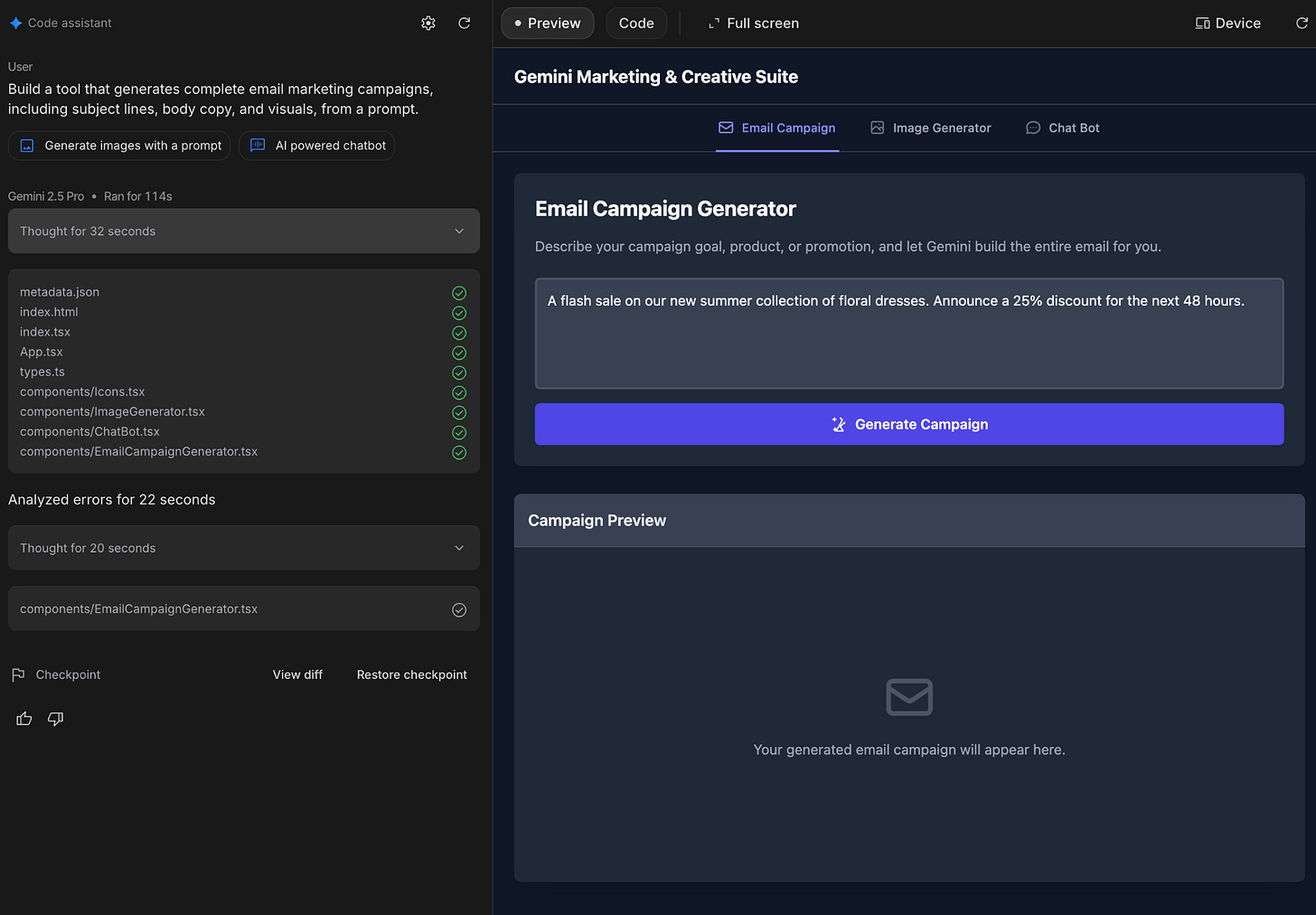Click Restore checkpoint
This screenshot has width=1316, height=915.
412,675
